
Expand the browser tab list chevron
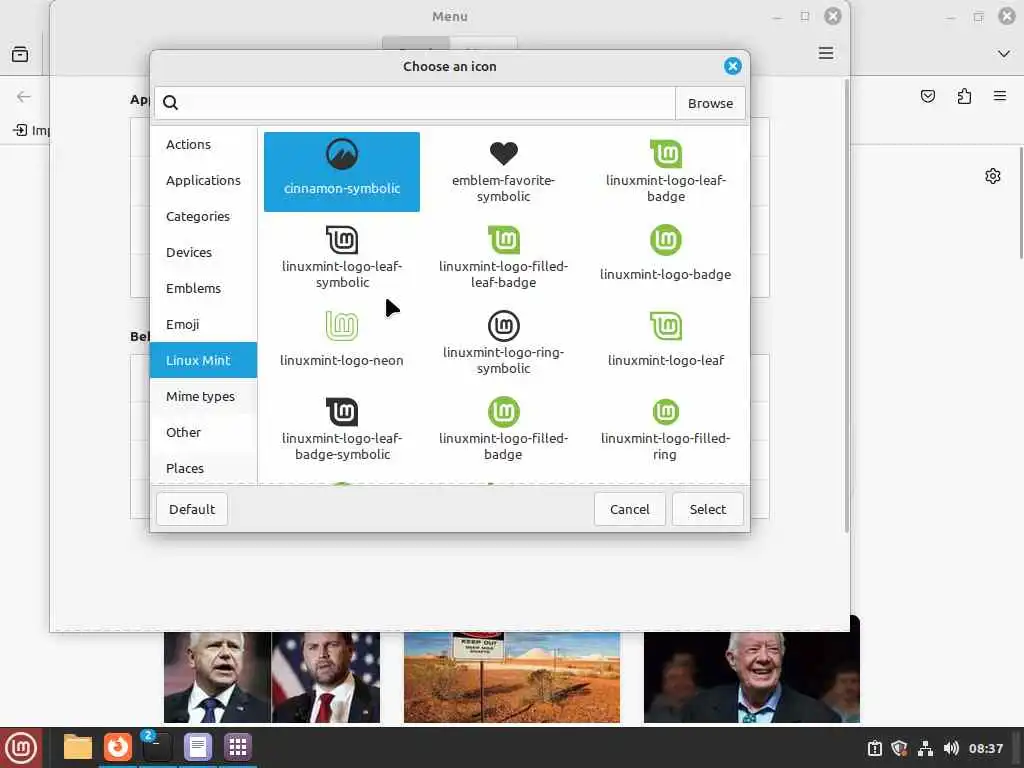(1003, 54)
